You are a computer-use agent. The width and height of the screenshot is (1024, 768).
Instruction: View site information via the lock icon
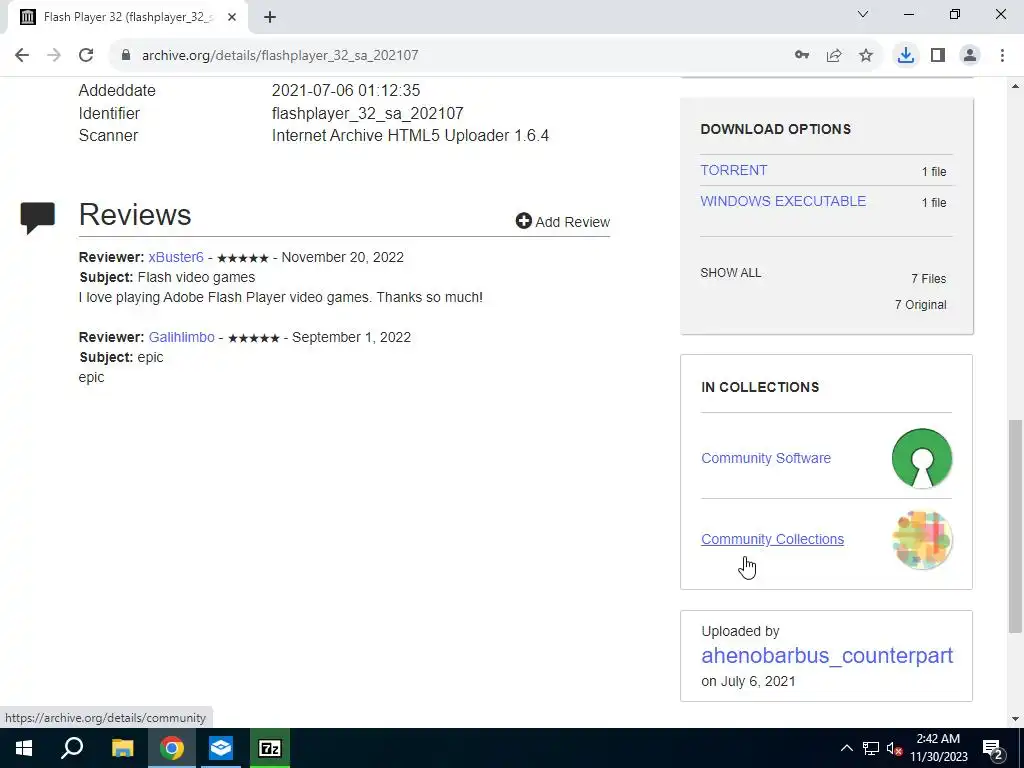click(x=126, y=55)
